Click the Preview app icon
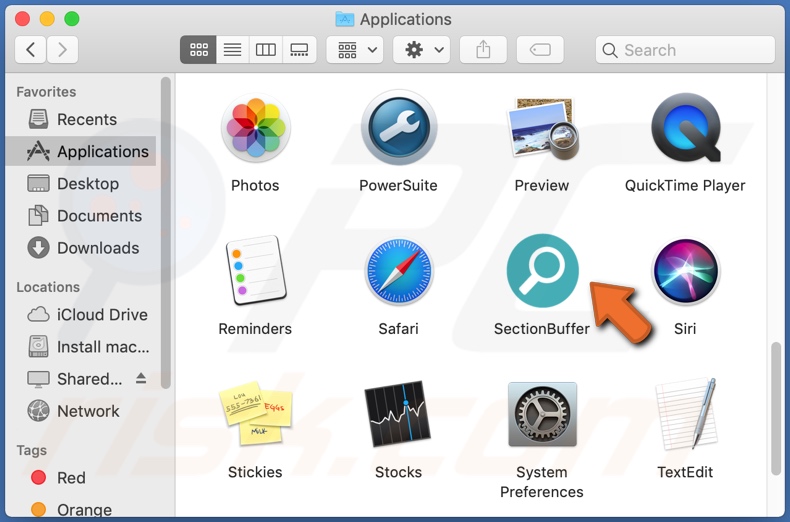 pos(542,128)
